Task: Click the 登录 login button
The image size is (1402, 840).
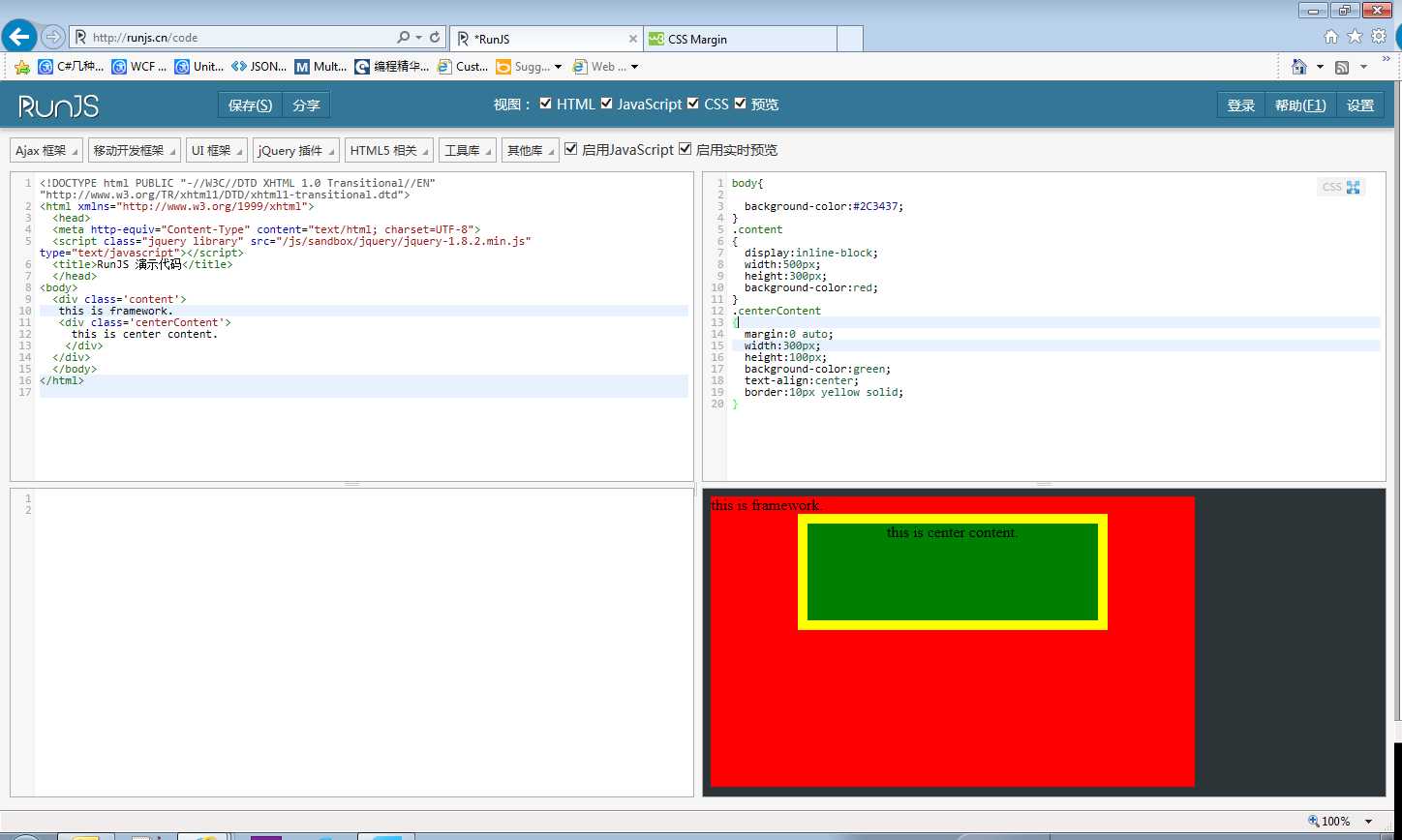Action: (1240, 105)
